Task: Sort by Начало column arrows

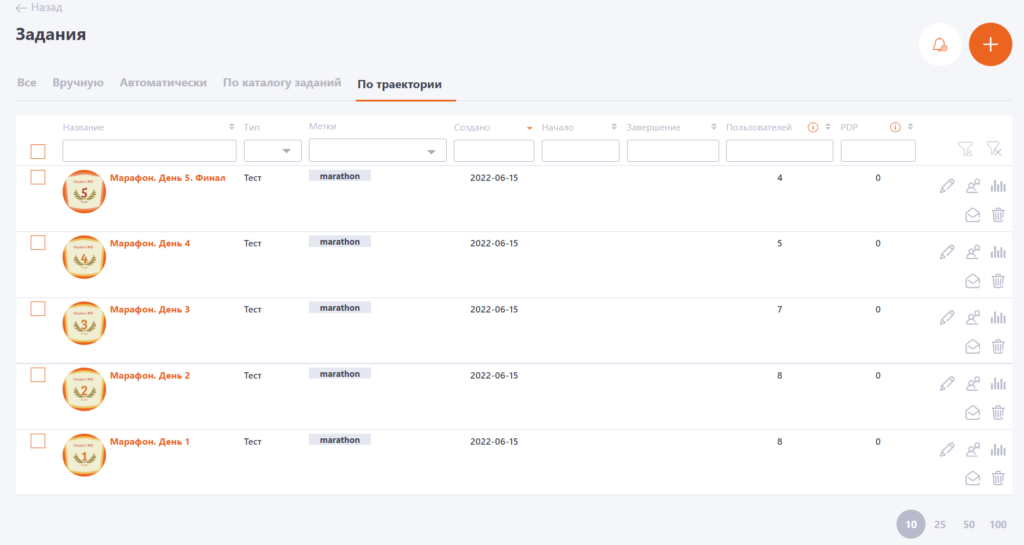Action: tap(614, 127)
